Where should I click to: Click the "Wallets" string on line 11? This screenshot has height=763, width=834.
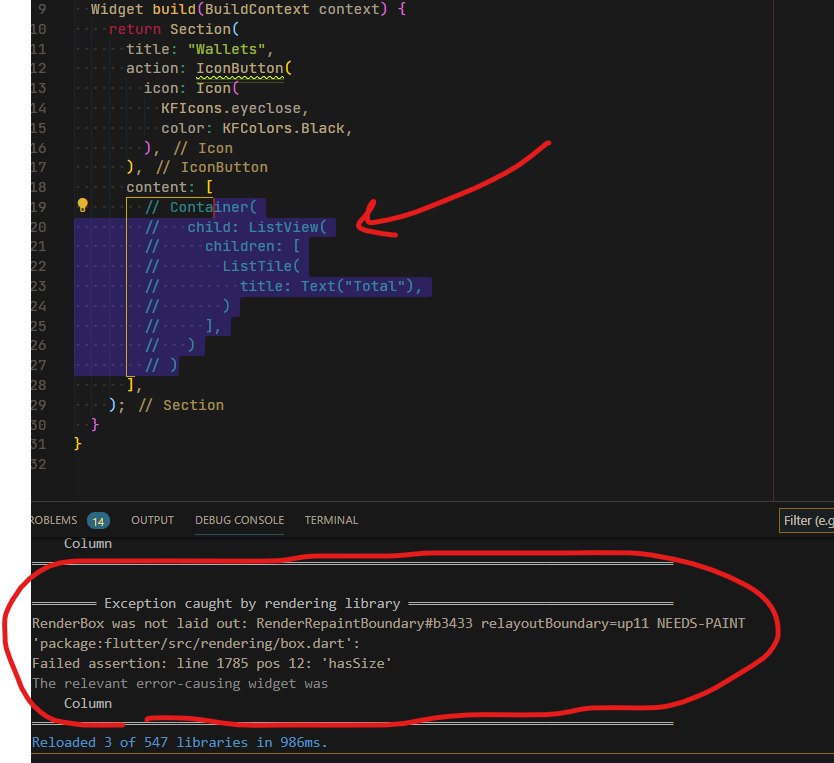click(x=227, y=49)
